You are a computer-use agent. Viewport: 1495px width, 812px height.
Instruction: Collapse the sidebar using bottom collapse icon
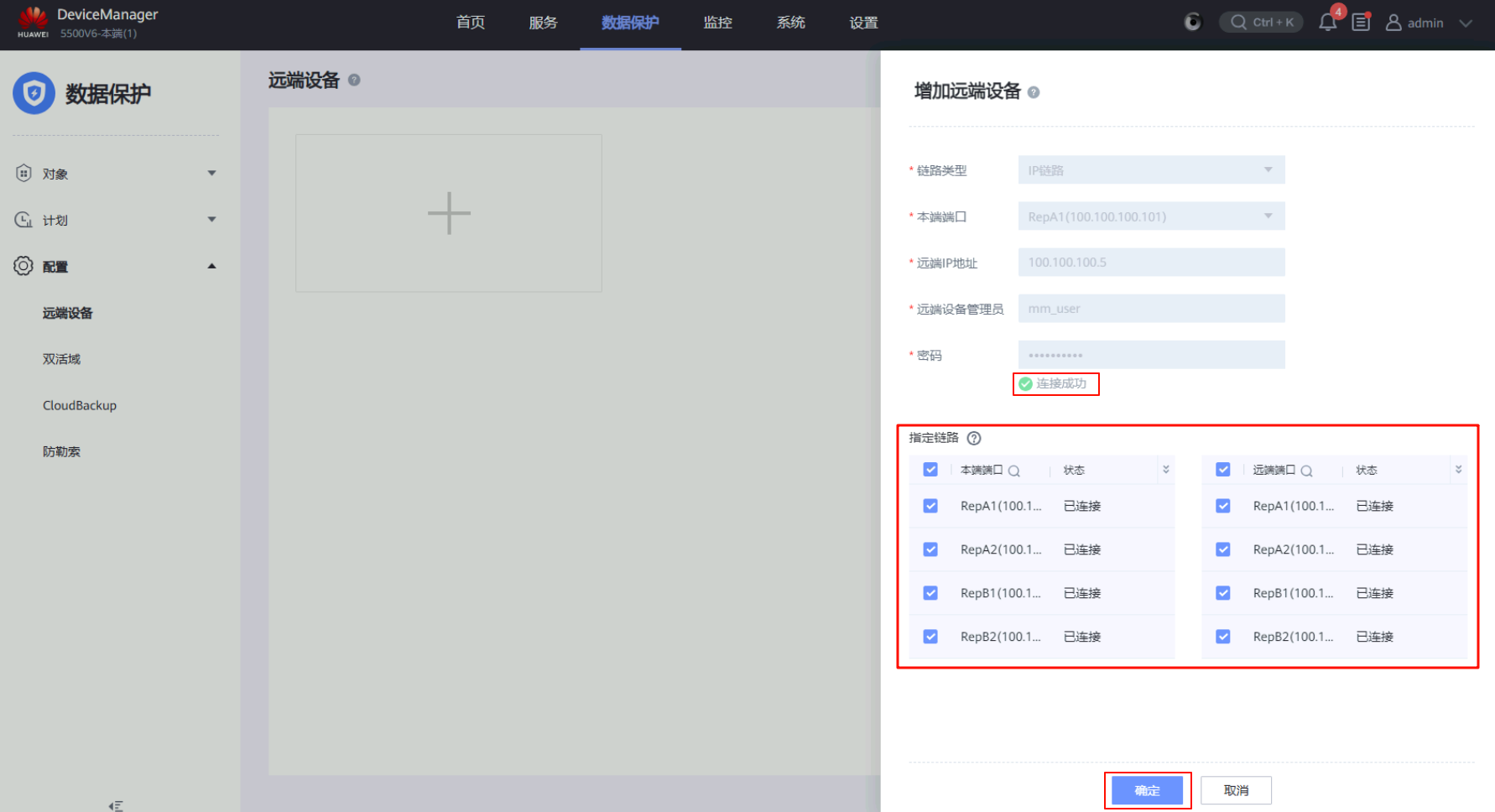[116, 805]
